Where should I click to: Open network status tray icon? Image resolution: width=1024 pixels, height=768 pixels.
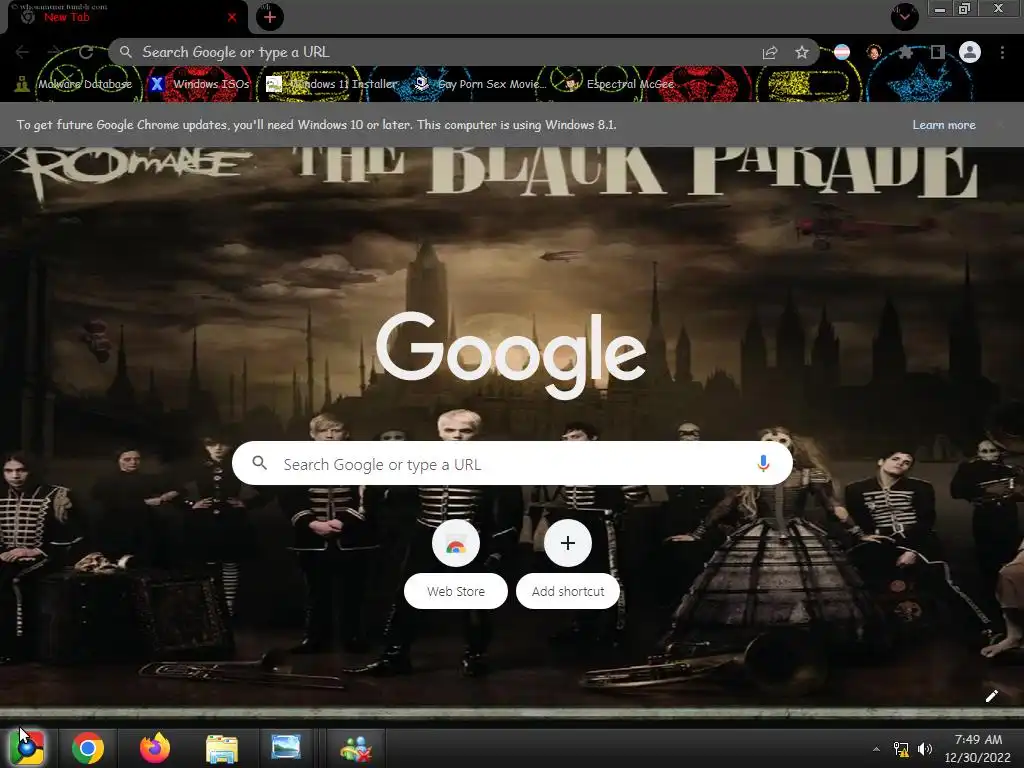pos(901,749)
